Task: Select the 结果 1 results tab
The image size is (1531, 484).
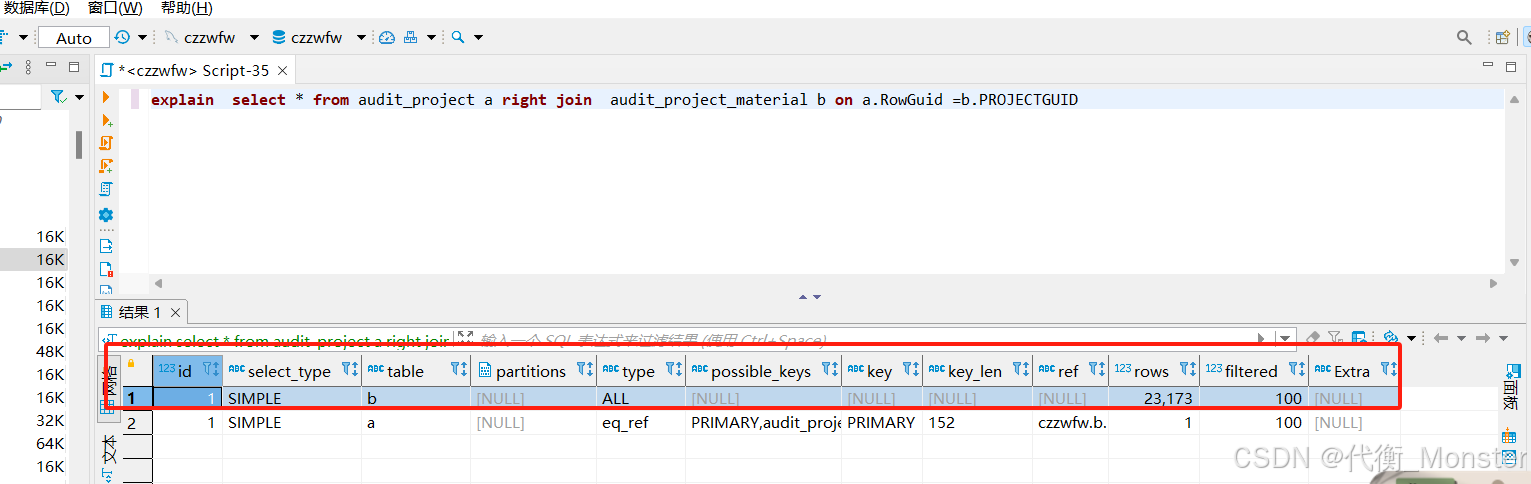Action: coord(140,312)
